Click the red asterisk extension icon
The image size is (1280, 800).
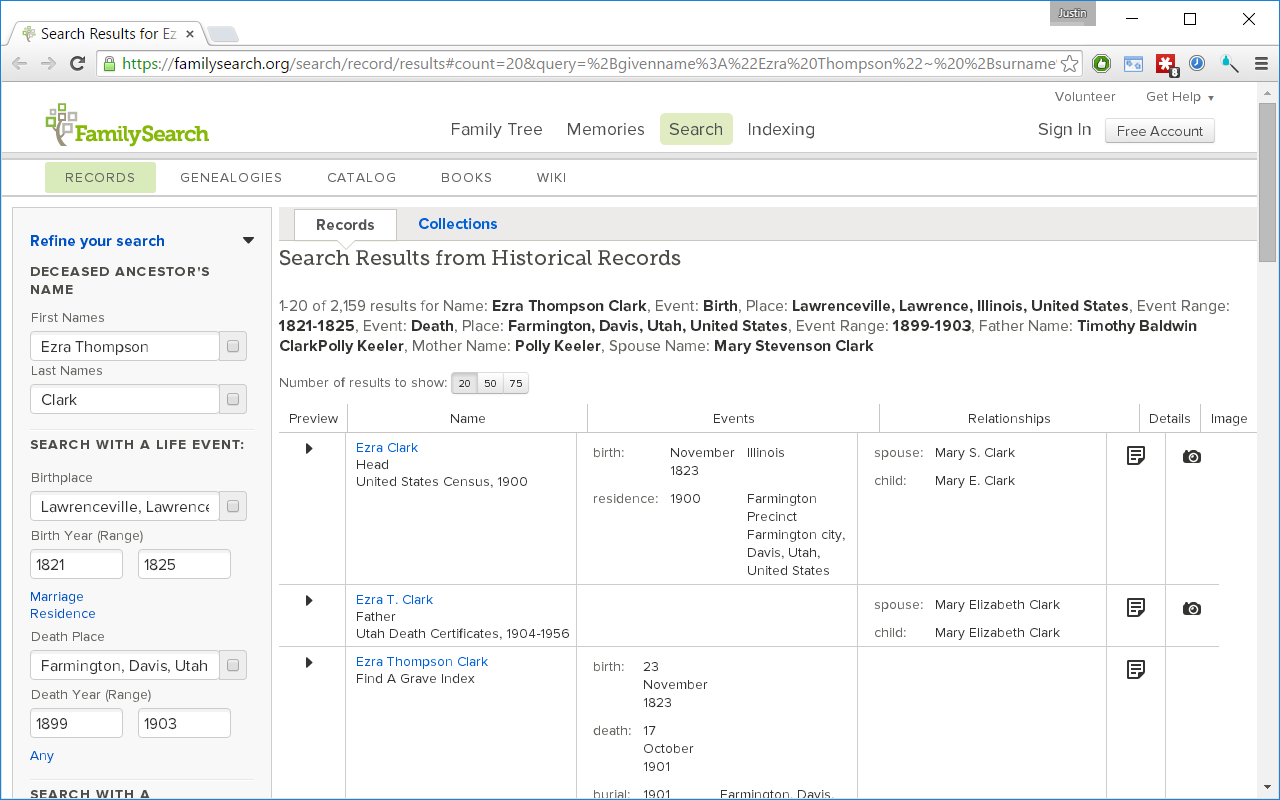pyautogui.click(x=1166, y=64)
